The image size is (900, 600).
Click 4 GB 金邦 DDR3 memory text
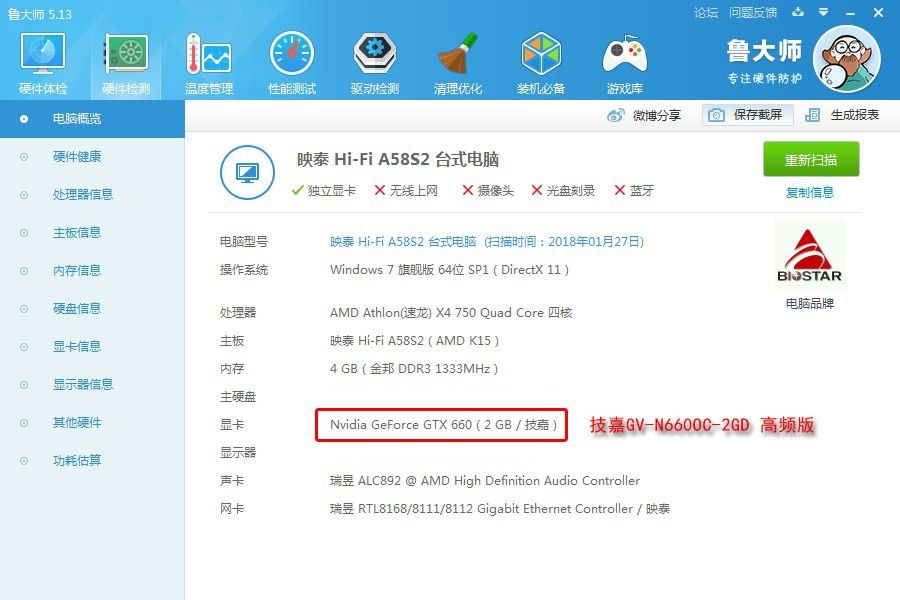tap(414, 369)
